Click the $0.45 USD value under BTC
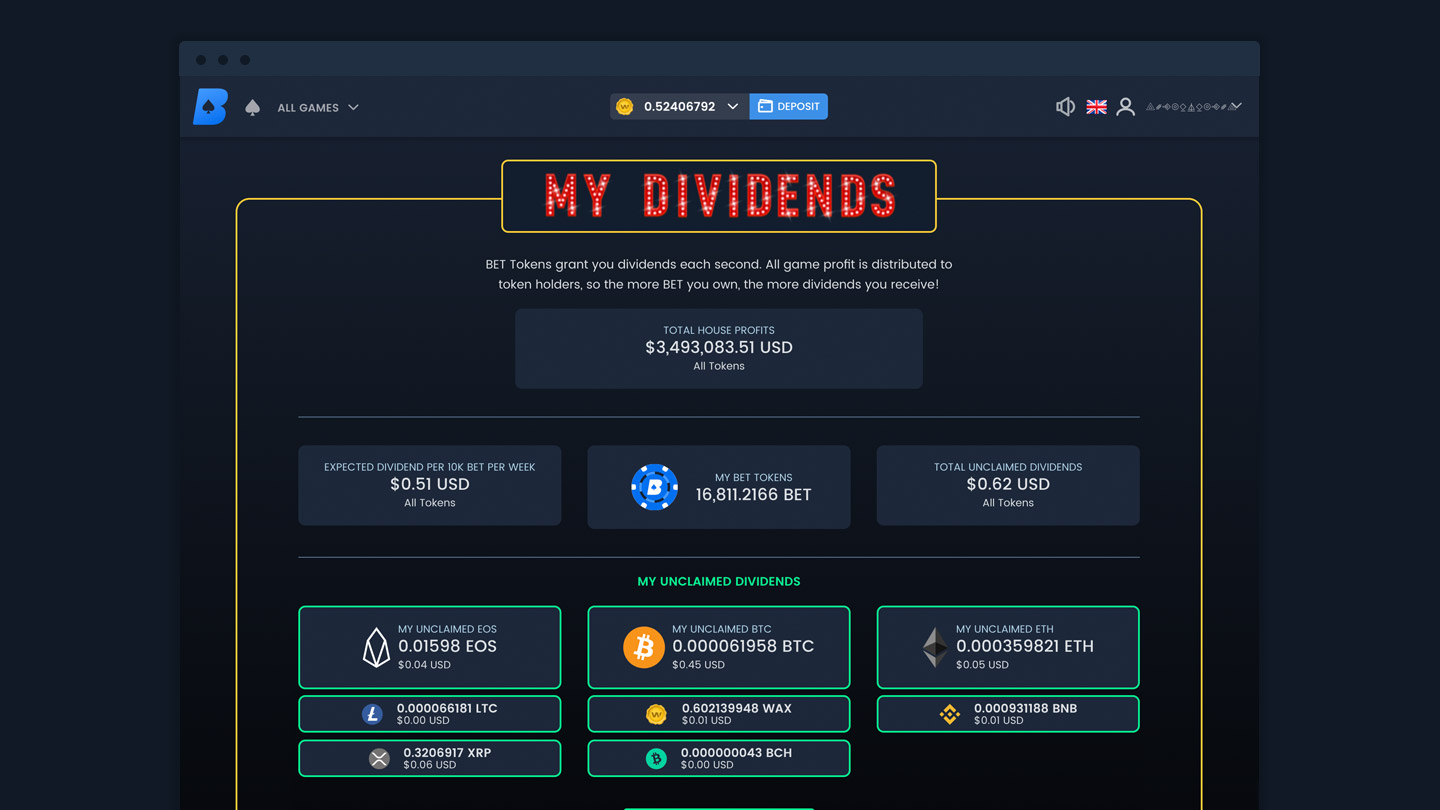This screenshot has height=810, width=1440. (699, 665)
